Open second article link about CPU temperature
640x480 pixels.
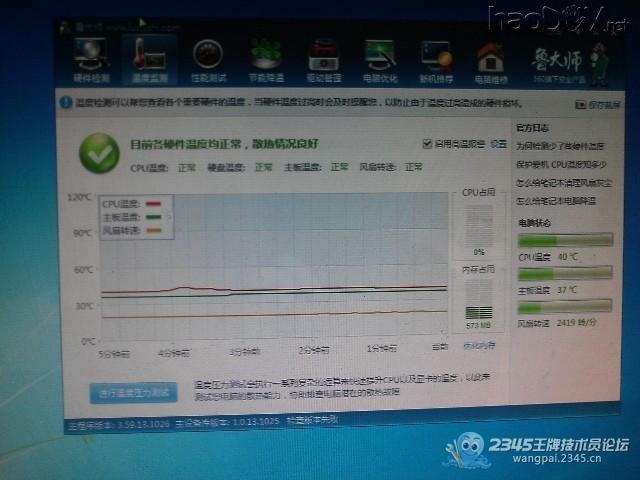tap(562, 164)
